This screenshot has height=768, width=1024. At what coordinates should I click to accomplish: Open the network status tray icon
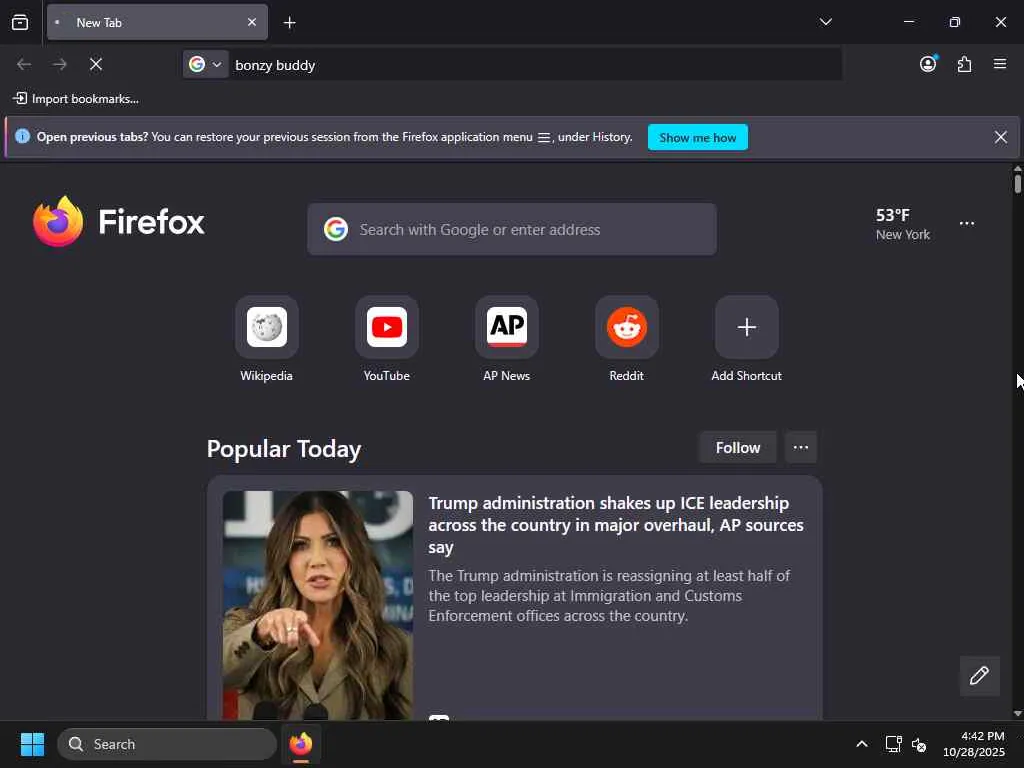tap(893, 744)
